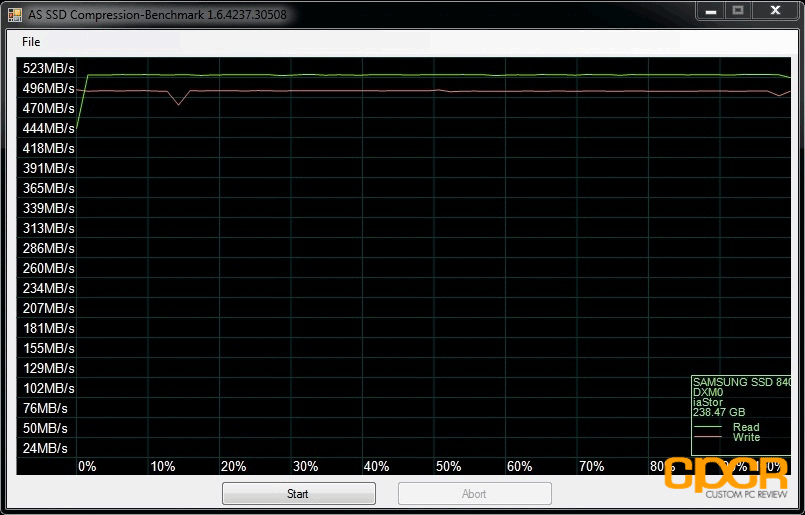The height and width of the screenshot is (515, 805).
Task: Click the 24MB/s label on vertical axis
Action: pyautogui.click(x=46, y=448)
